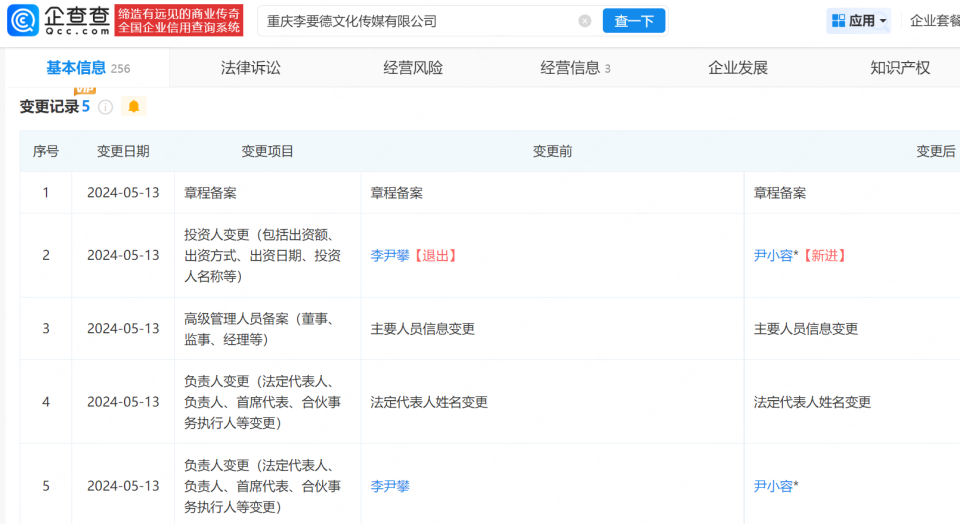Screen dimensions: 960x524
Task: Clear the search box with the X icon
Action: coord(585,21)
